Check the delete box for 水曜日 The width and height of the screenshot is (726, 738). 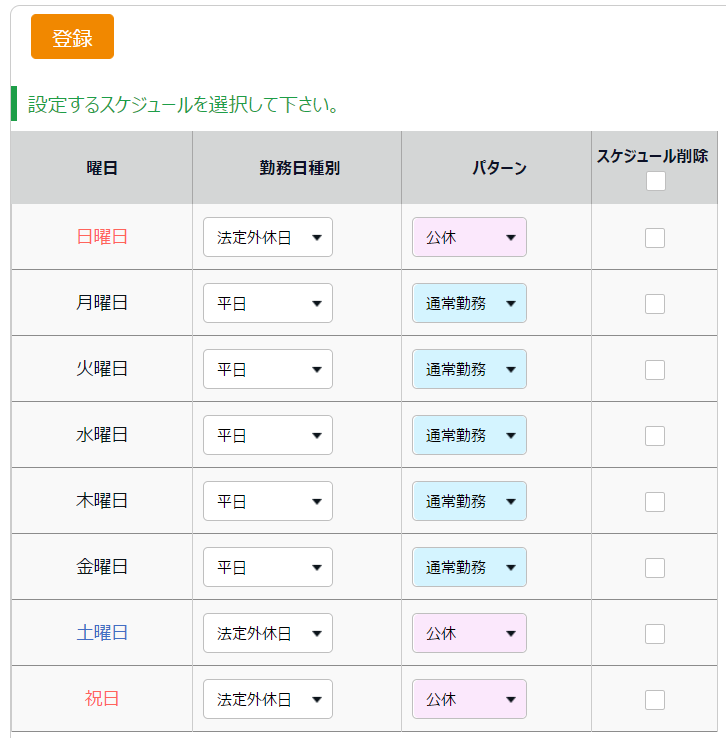tap(654, 436)
